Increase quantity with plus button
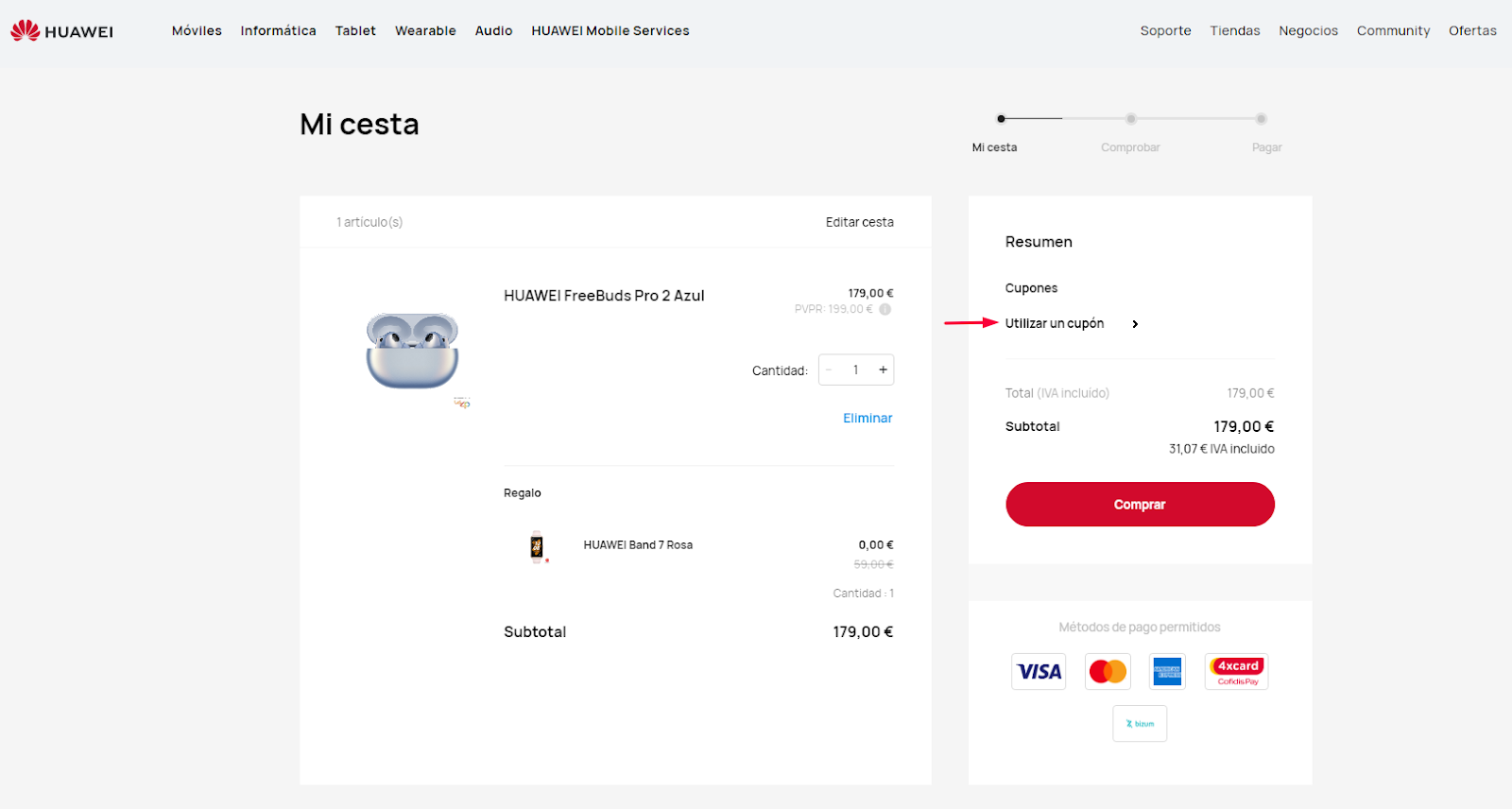 883,370
